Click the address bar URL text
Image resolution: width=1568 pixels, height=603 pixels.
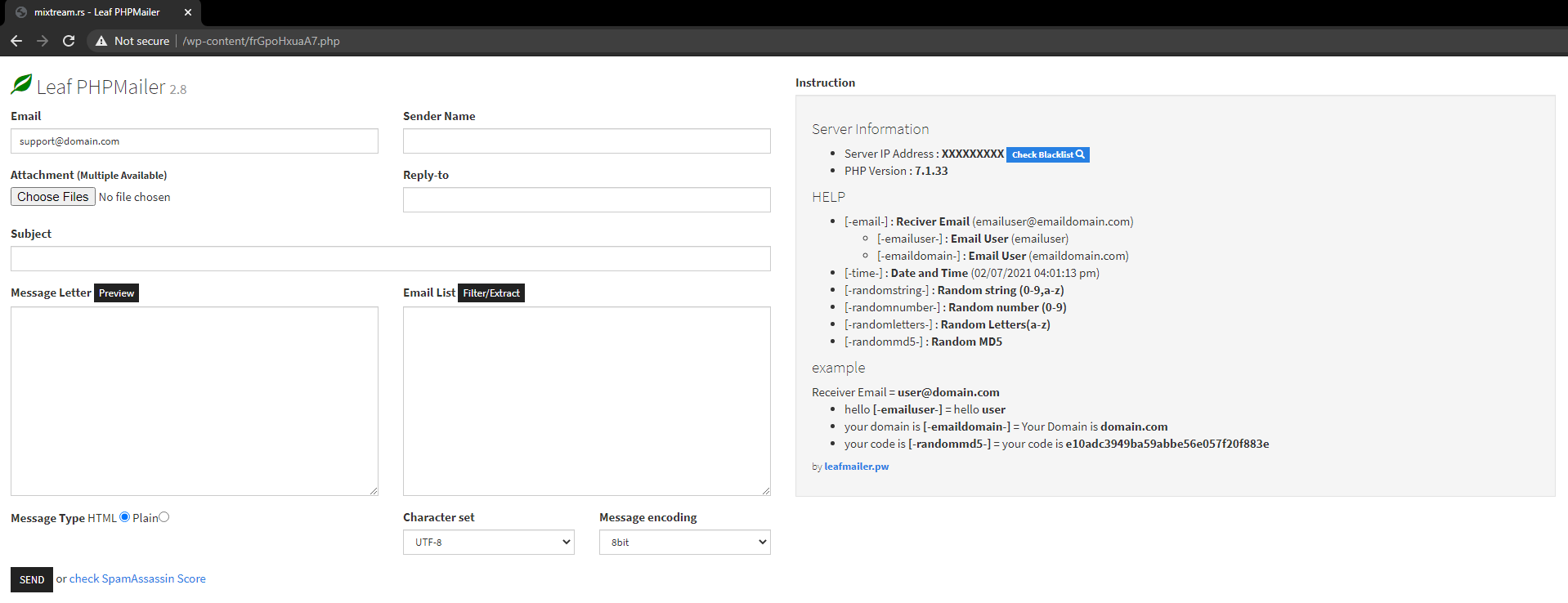coord(262,41)
